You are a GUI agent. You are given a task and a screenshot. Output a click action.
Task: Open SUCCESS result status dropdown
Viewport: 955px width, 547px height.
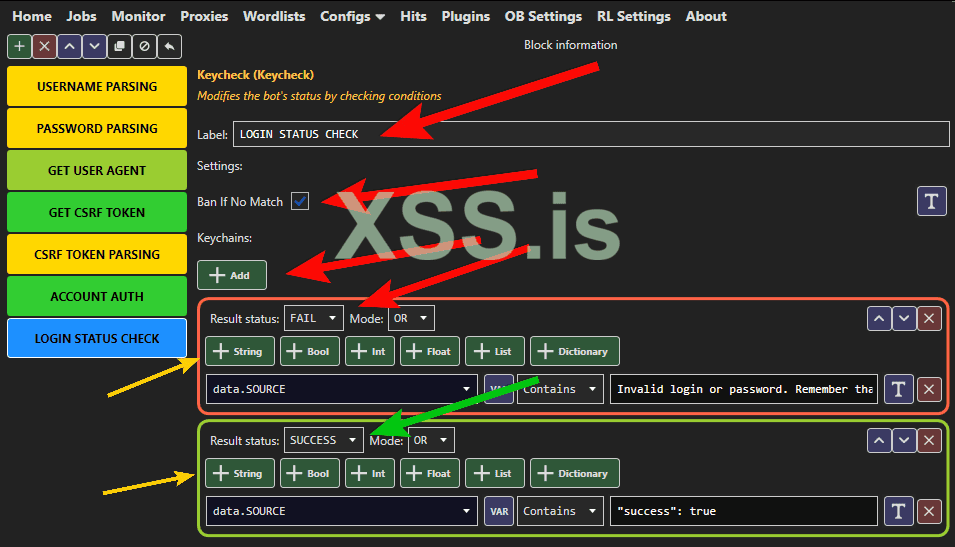point(323,440)
